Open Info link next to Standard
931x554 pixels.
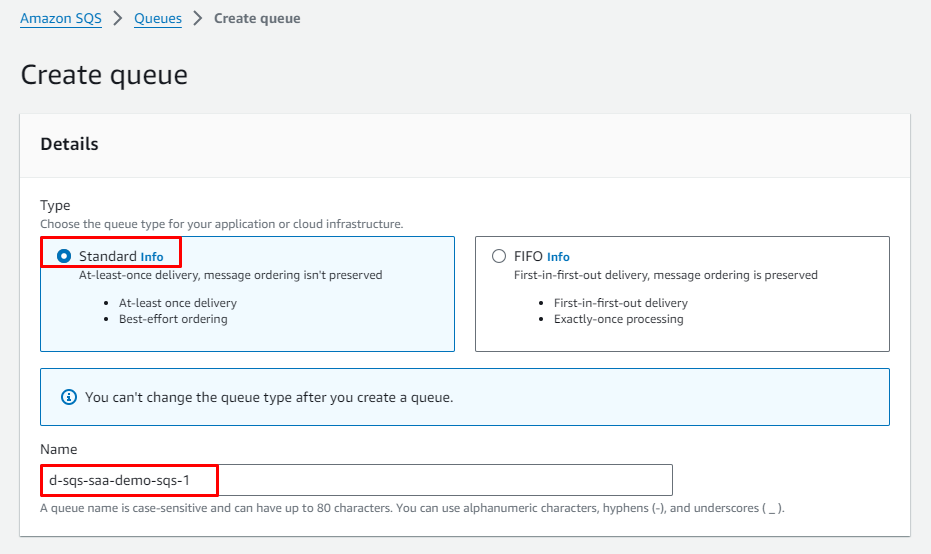152,257
